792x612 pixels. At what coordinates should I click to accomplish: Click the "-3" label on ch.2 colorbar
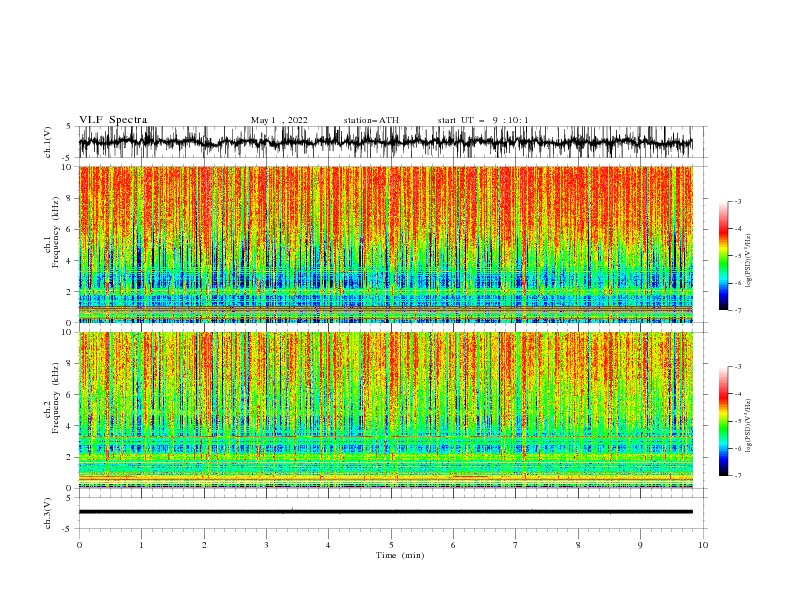coord(738,367)
